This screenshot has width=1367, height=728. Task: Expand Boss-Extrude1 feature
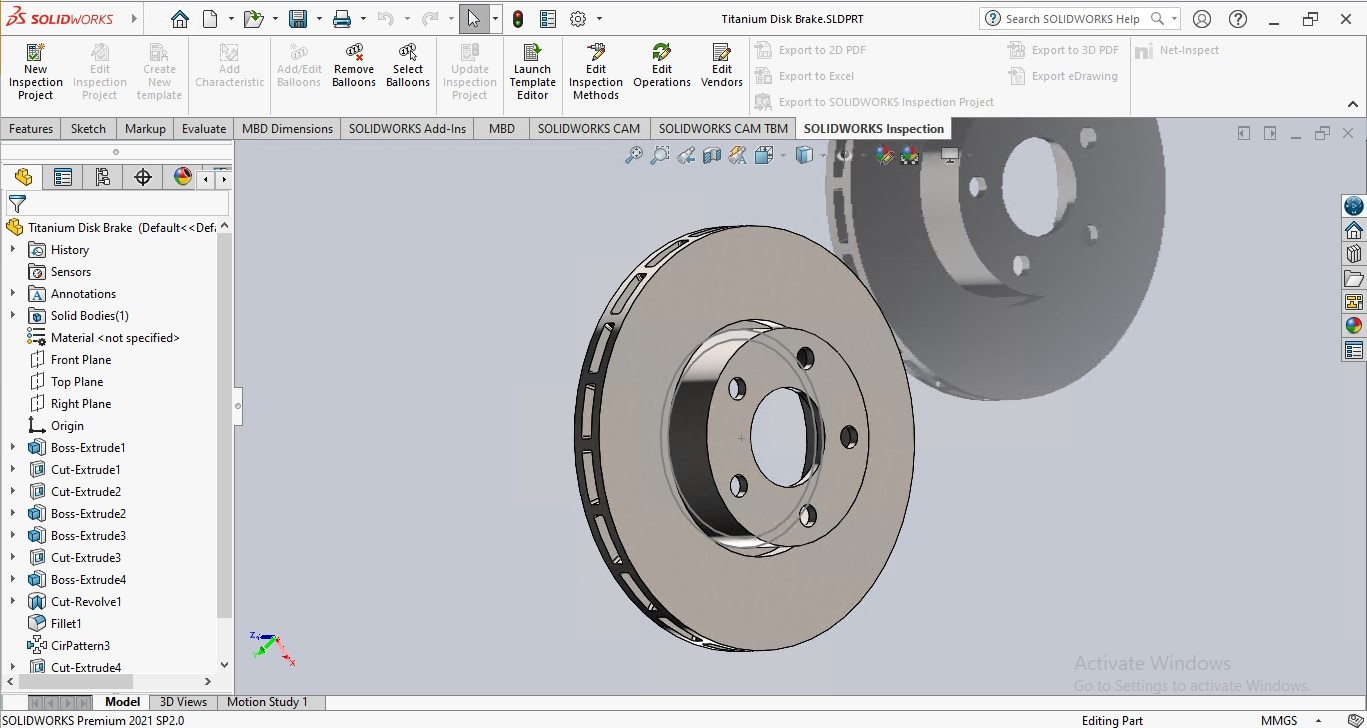pos(13,448)
